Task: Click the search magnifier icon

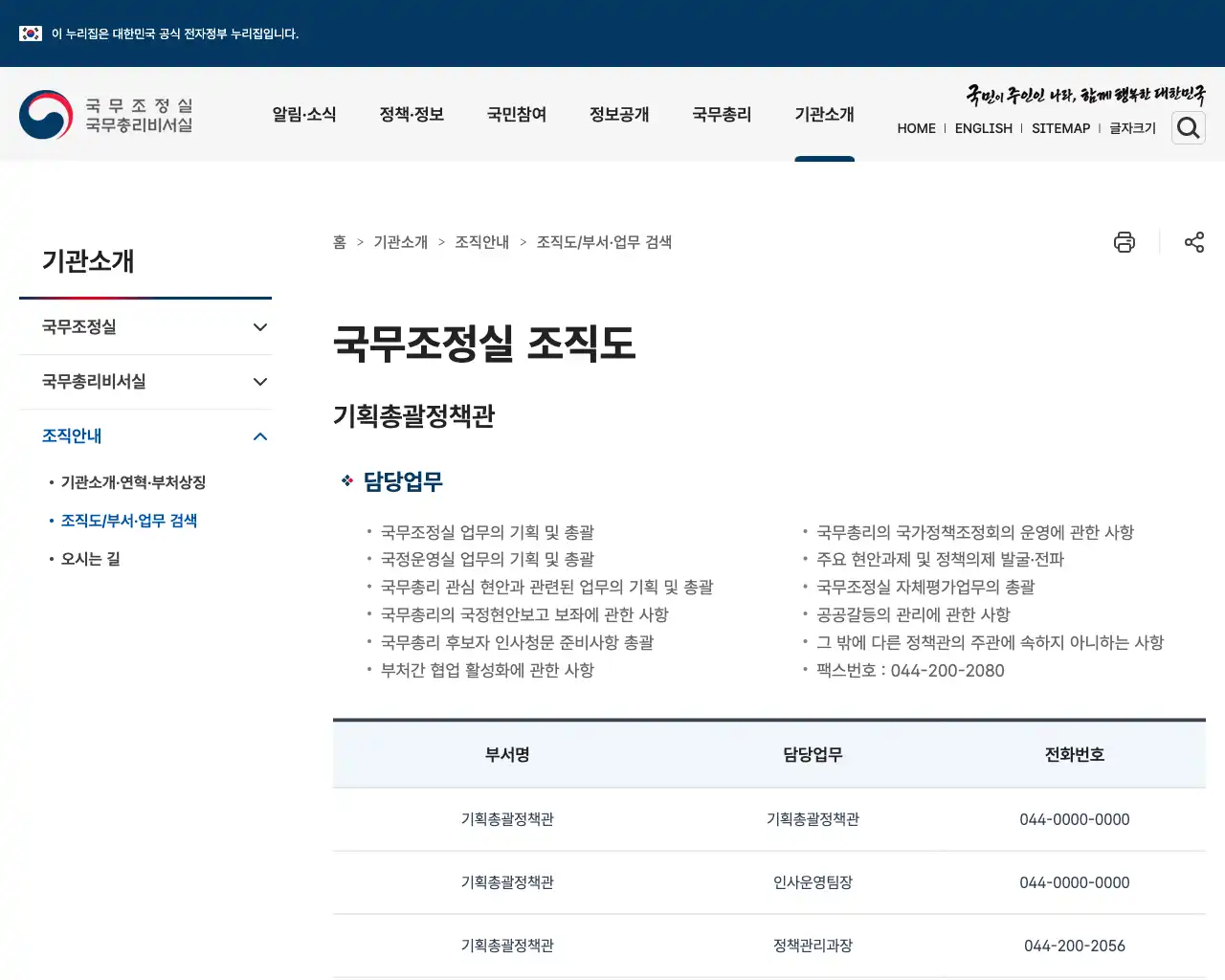Action: click(x=1189, y=127)
